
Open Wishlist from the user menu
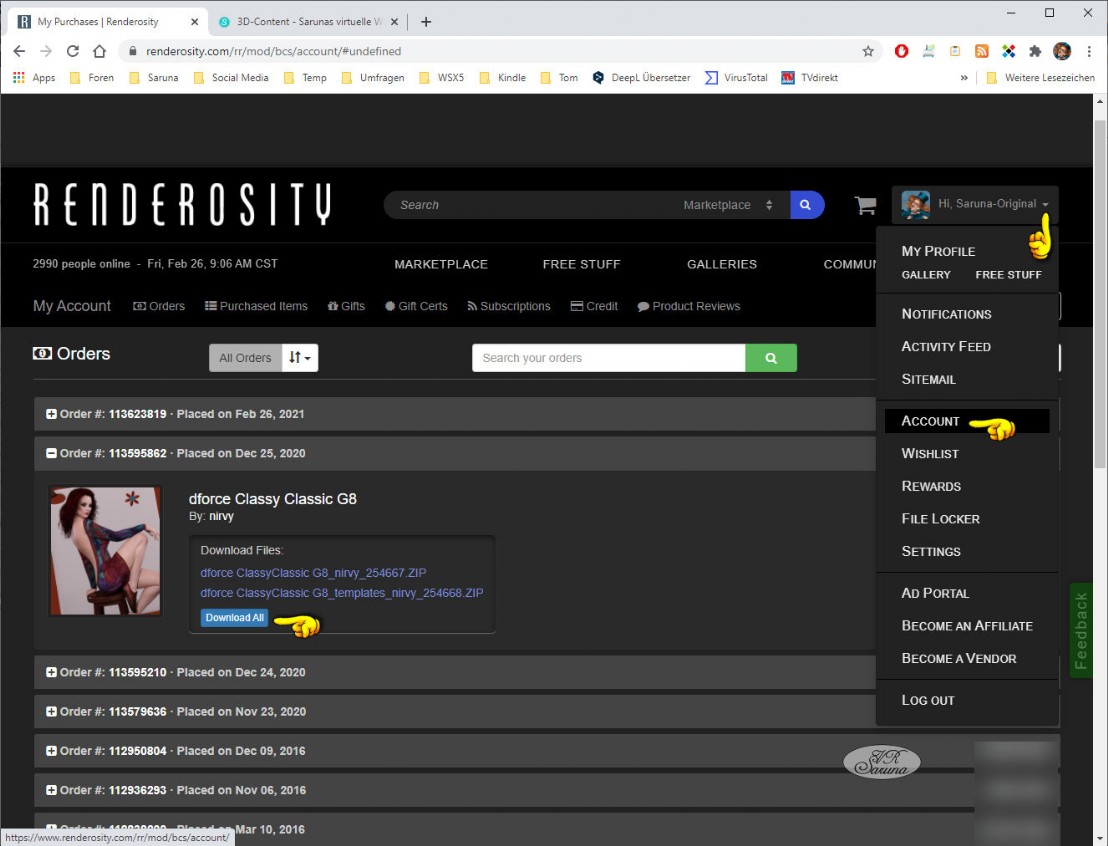(930, 454)
